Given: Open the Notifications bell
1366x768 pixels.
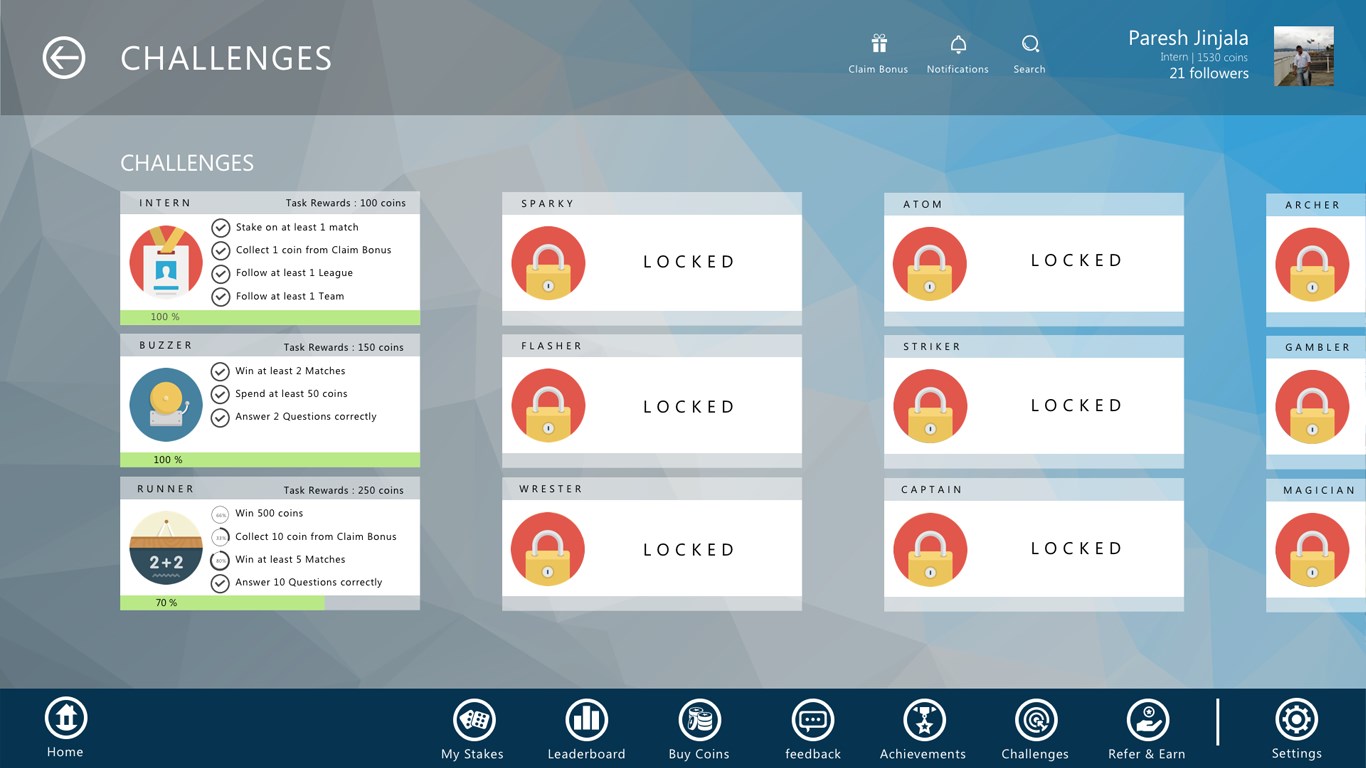Looking at the screenshot, I should tap(958, 44).
